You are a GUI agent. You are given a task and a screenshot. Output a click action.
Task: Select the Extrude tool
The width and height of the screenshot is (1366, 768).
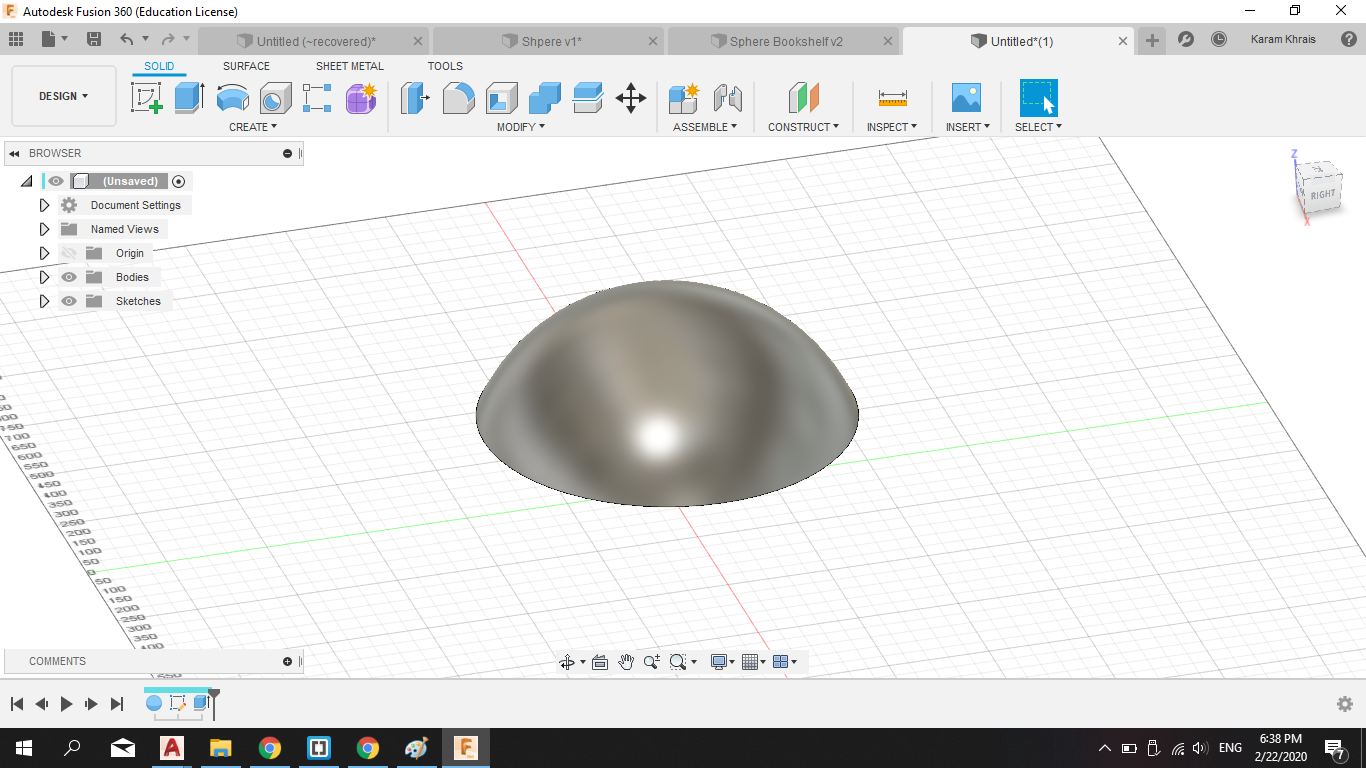click(x=189, y=98)
